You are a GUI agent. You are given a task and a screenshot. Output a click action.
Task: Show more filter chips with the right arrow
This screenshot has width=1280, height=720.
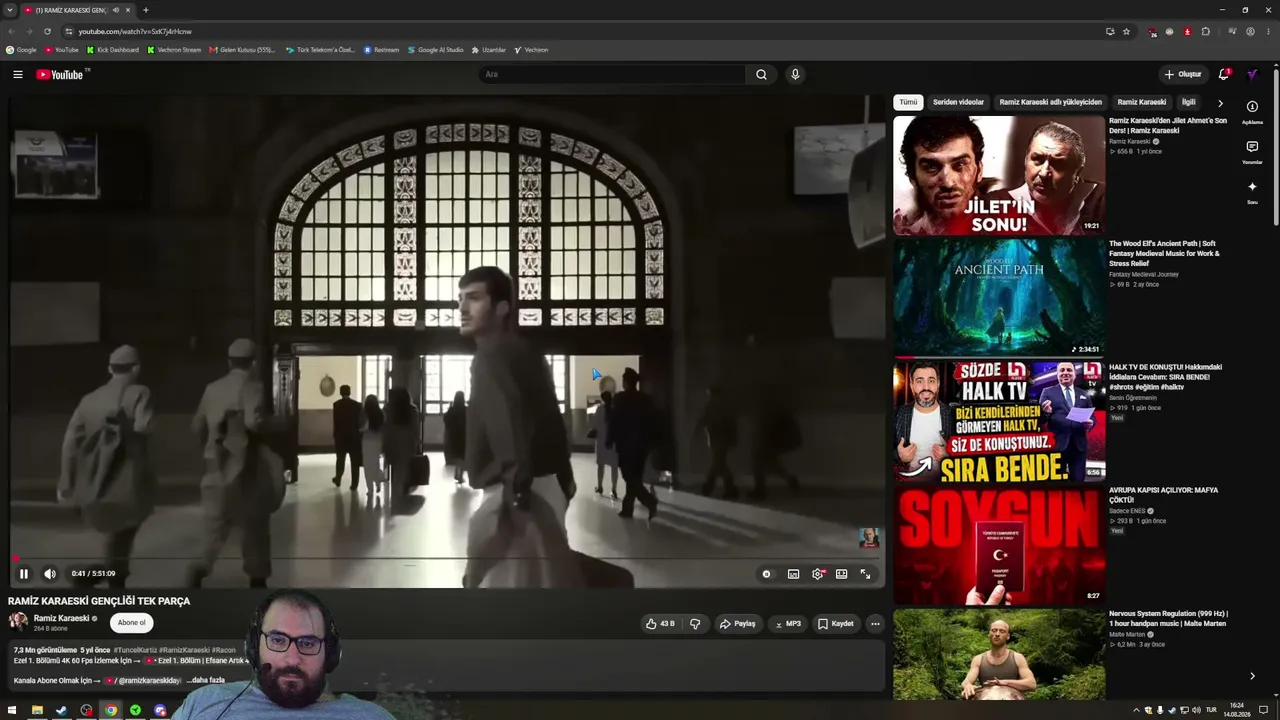click(x=1220, y=103)
